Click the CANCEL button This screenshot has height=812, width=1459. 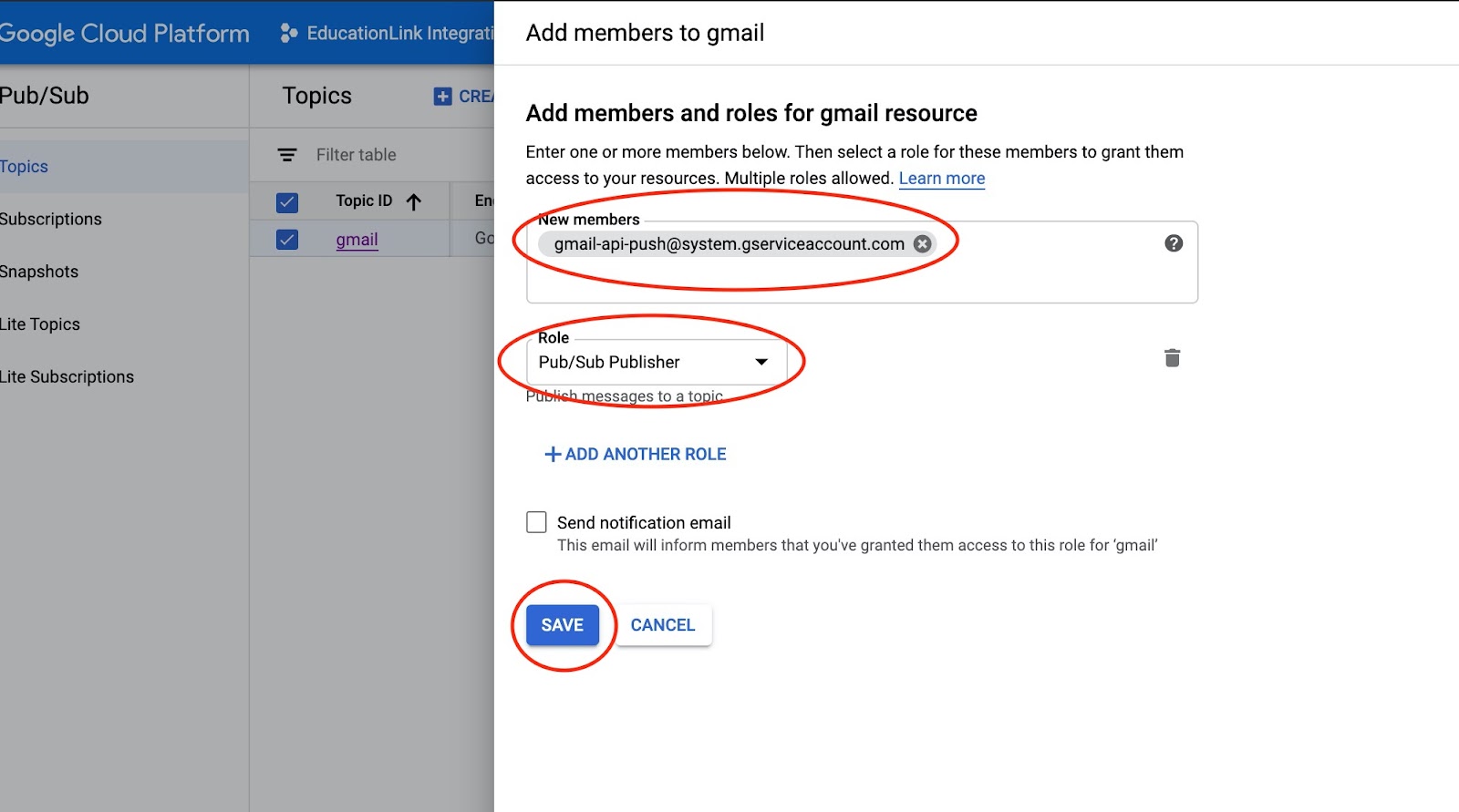(x=663, y=625)
